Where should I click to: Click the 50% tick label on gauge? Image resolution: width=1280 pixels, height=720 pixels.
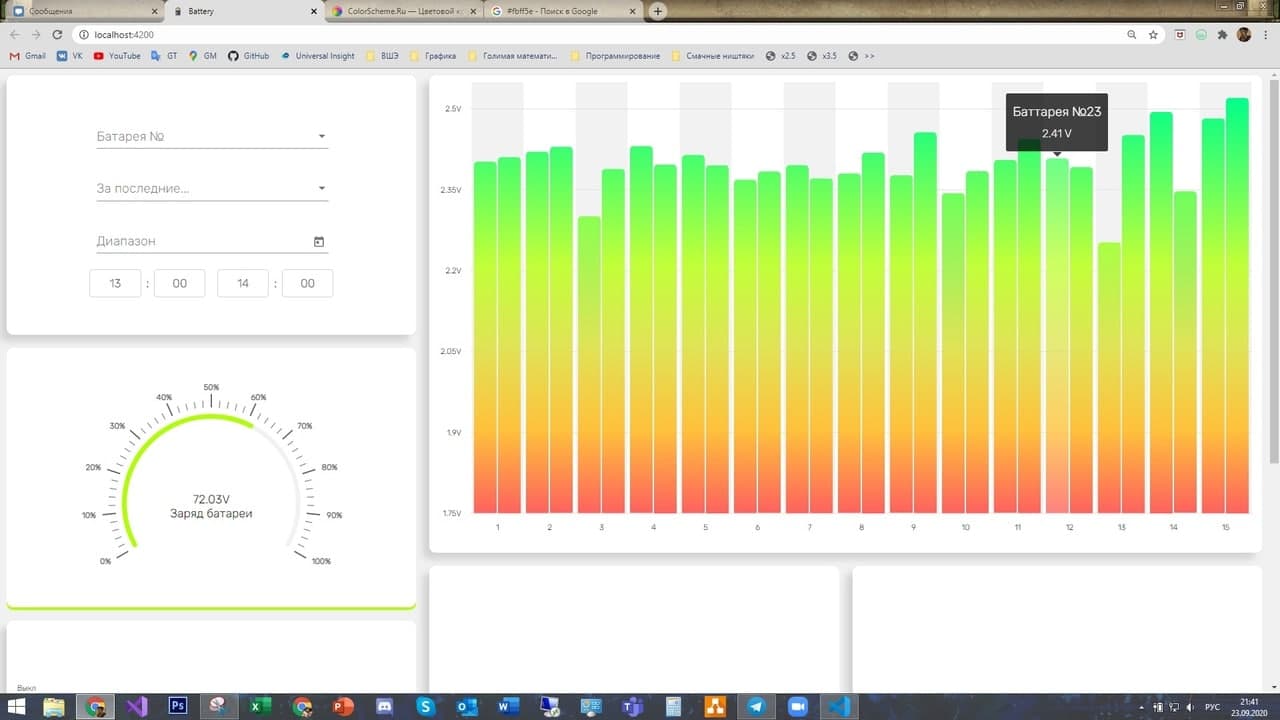[x=211, y=387]
